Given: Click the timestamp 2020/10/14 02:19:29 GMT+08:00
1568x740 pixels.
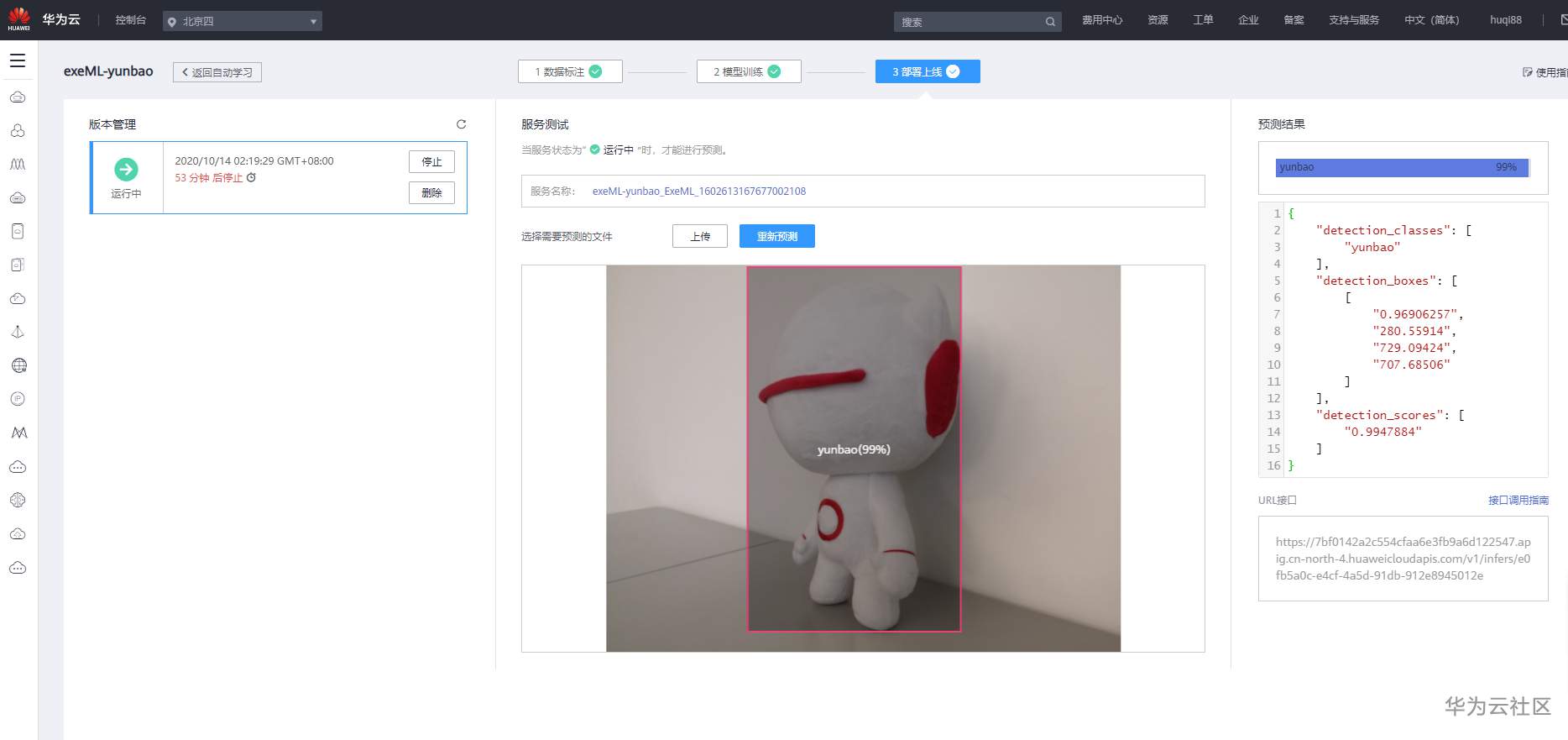Looking at the screenshot, I should click(254, 161).
